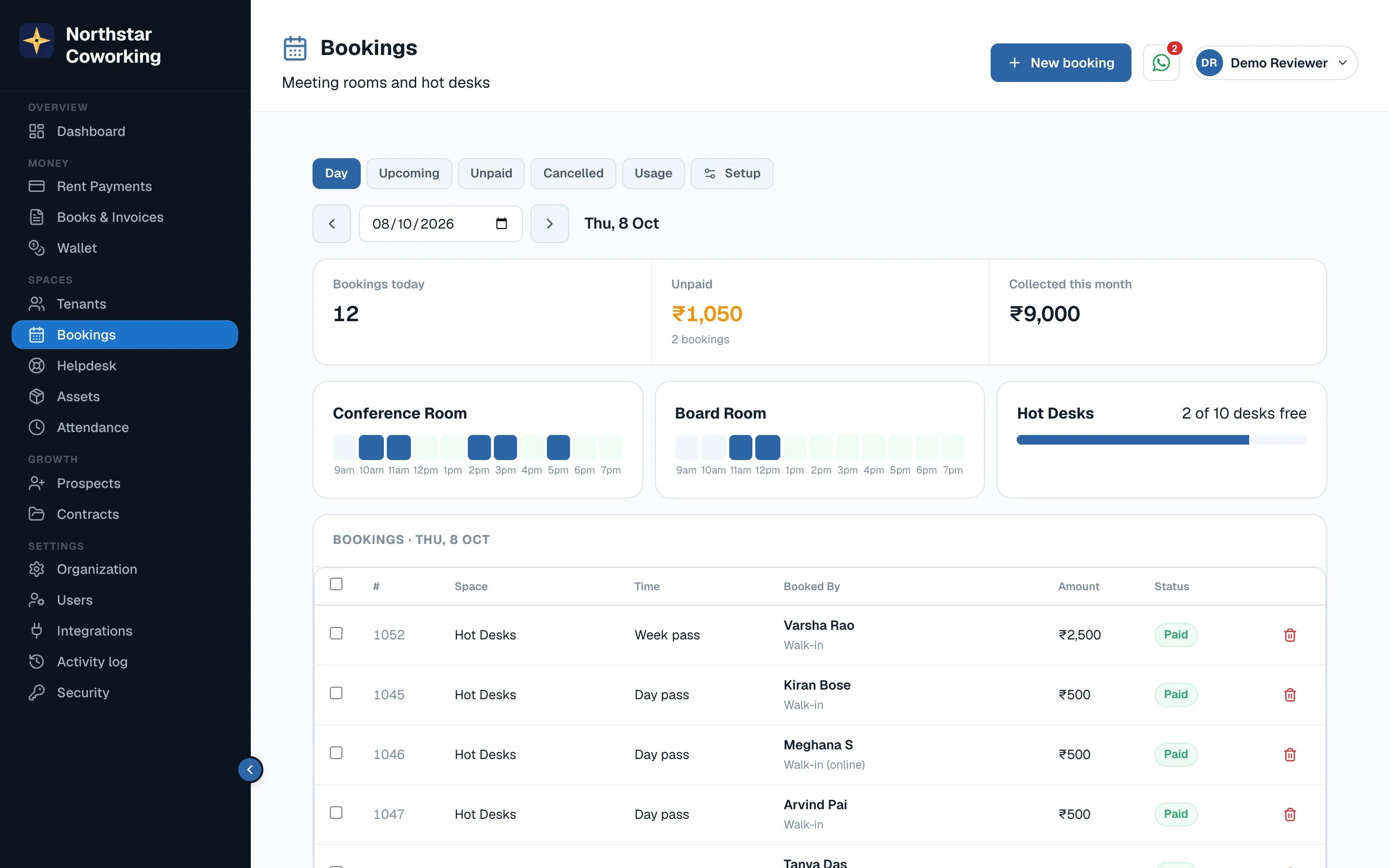Open Dashboard from sidebar
This screenshot has width=1389, height=868.
pyautogui.click(x=124, y=132)
